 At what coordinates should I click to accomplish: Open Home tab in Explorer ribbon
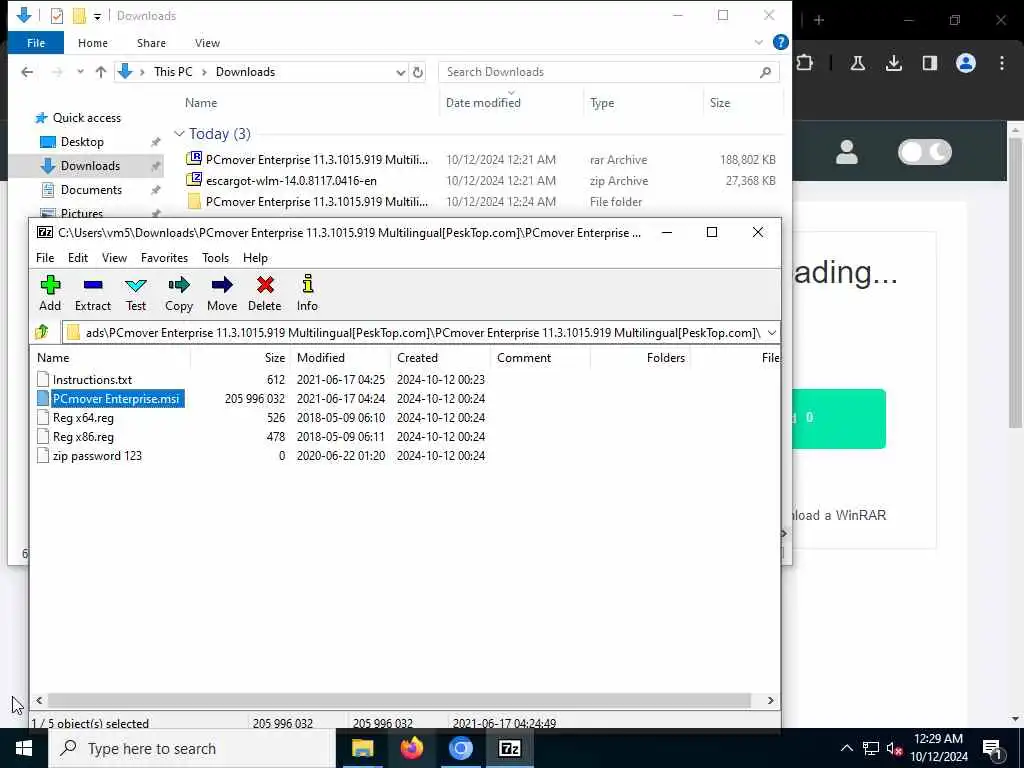tap(93, 43)
